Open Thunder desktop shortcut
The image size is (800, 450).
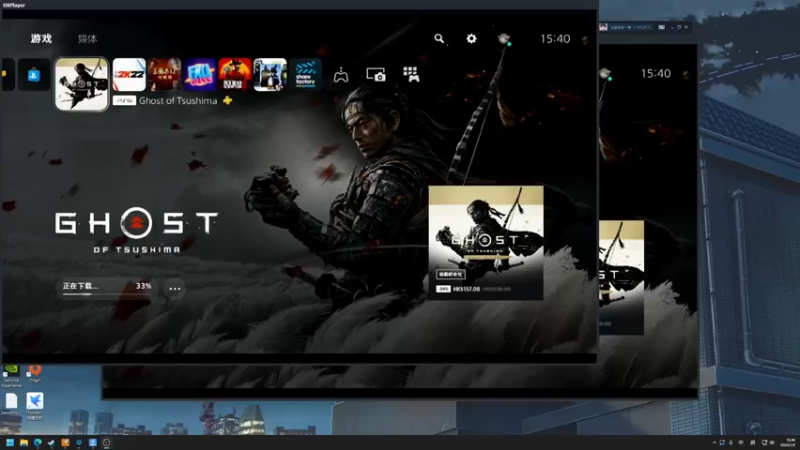pos(35,406)
